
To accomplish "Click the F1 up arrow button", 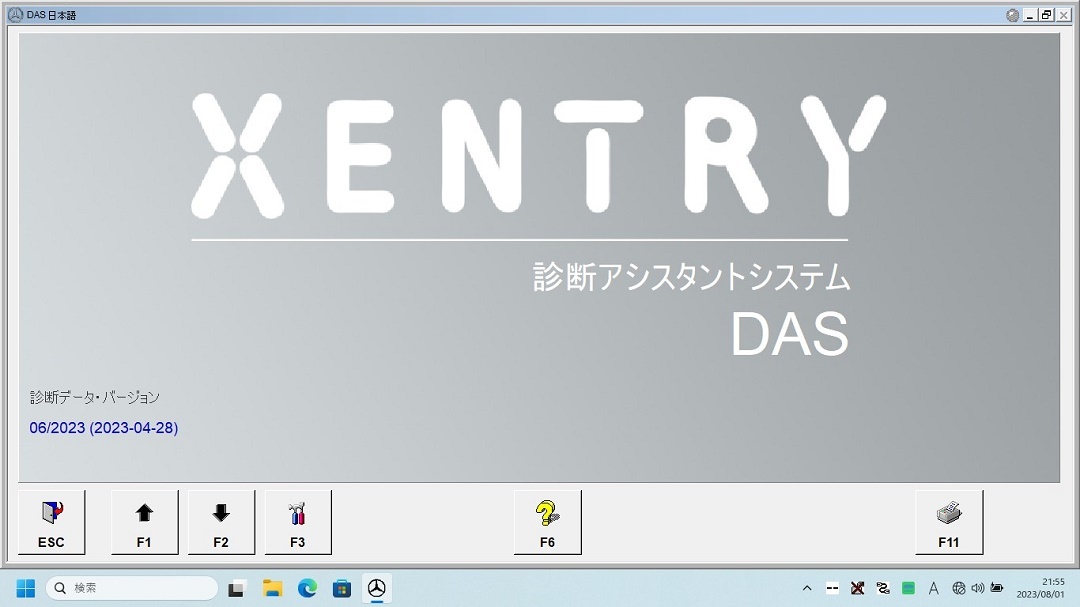I will (x=145, y=522).
